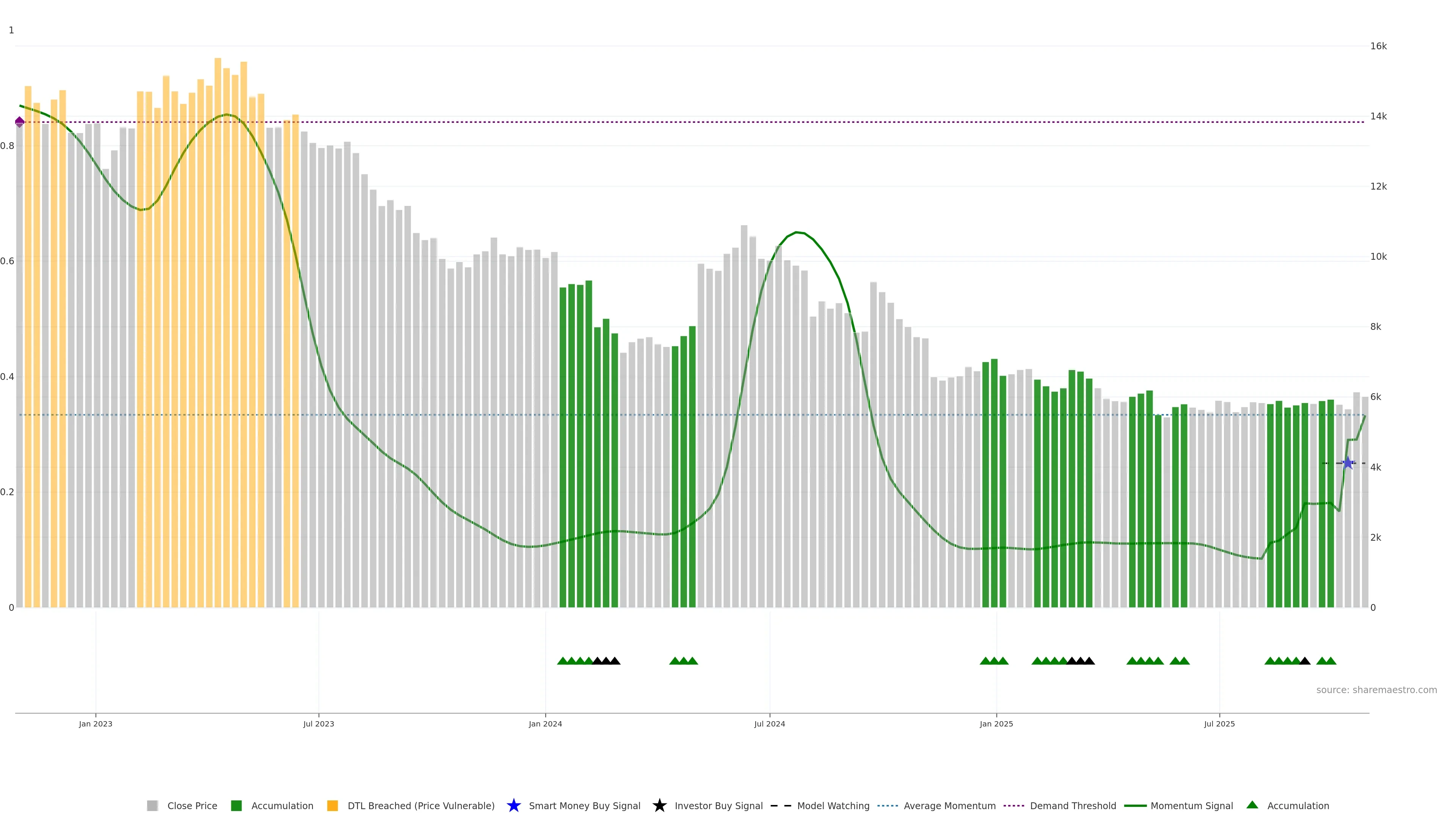
Task: Click the Demand Threshold legend label
Action: [1073, 805]
